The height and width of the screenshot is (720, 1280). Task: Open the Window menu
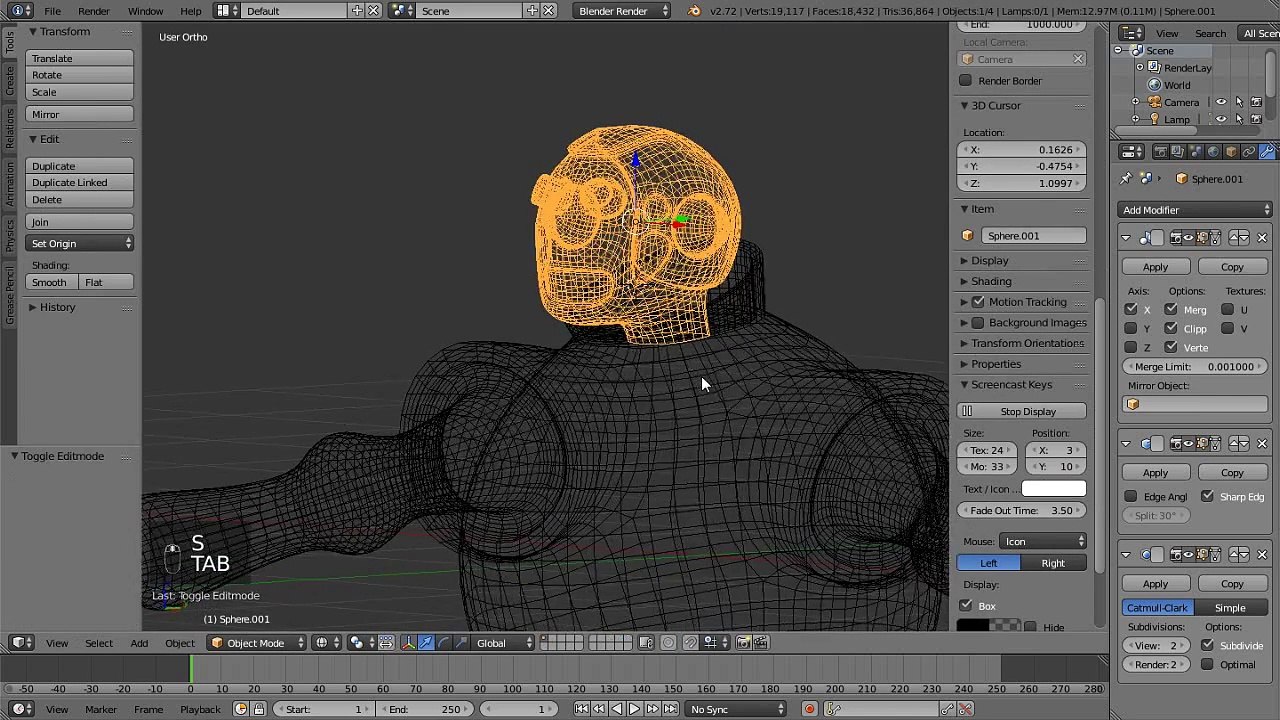point(145,11)
